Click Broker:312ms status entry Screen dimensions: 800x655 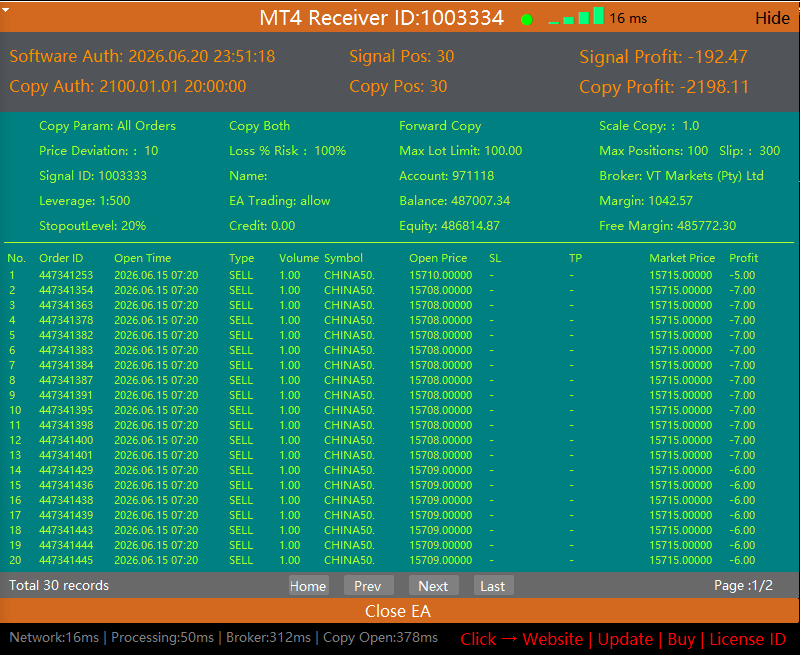coord(268,638)
